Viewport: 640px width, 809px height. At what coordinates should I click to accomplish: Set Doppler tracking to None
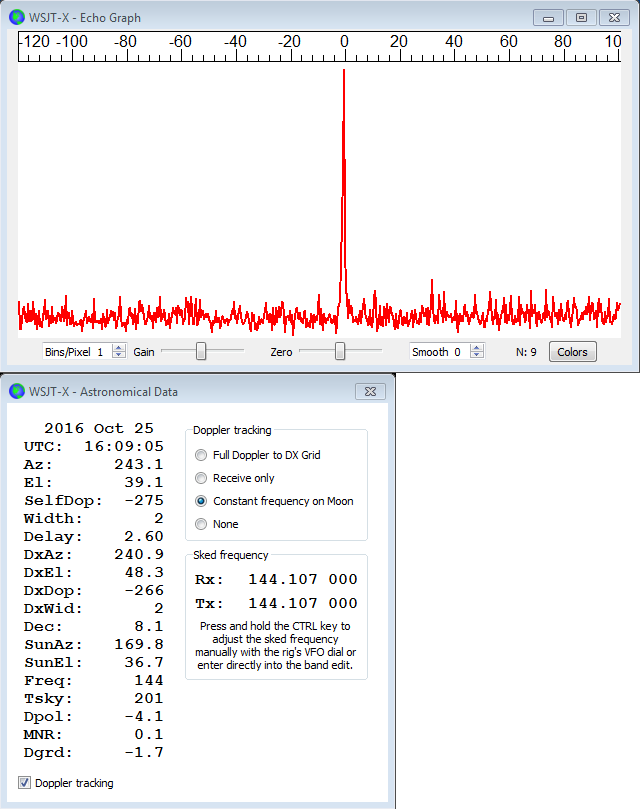click(202, 524)
